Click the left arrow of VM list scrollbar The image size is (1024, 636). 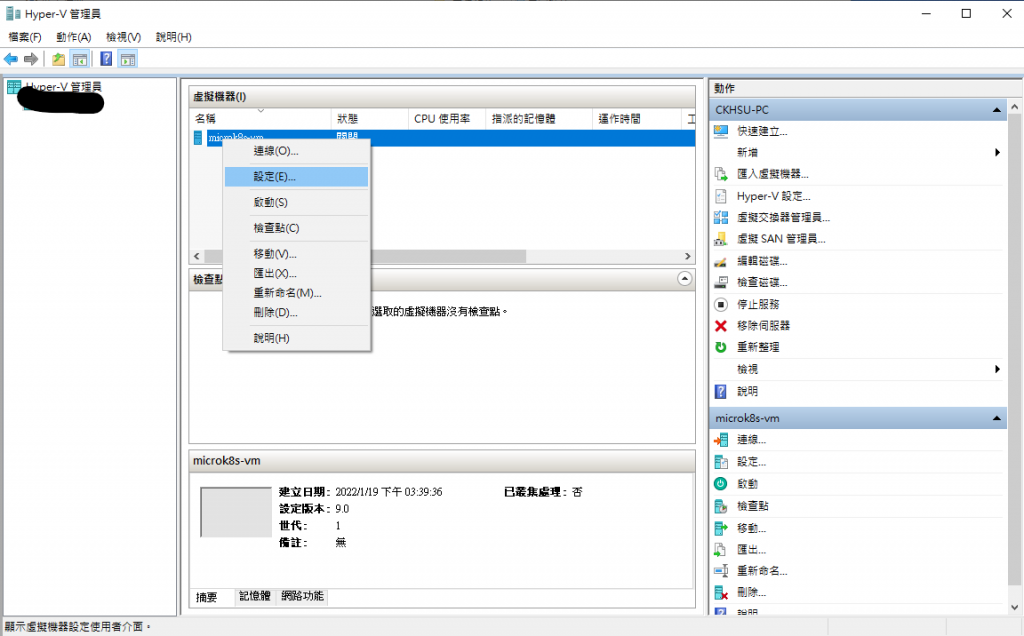(197, 256)
